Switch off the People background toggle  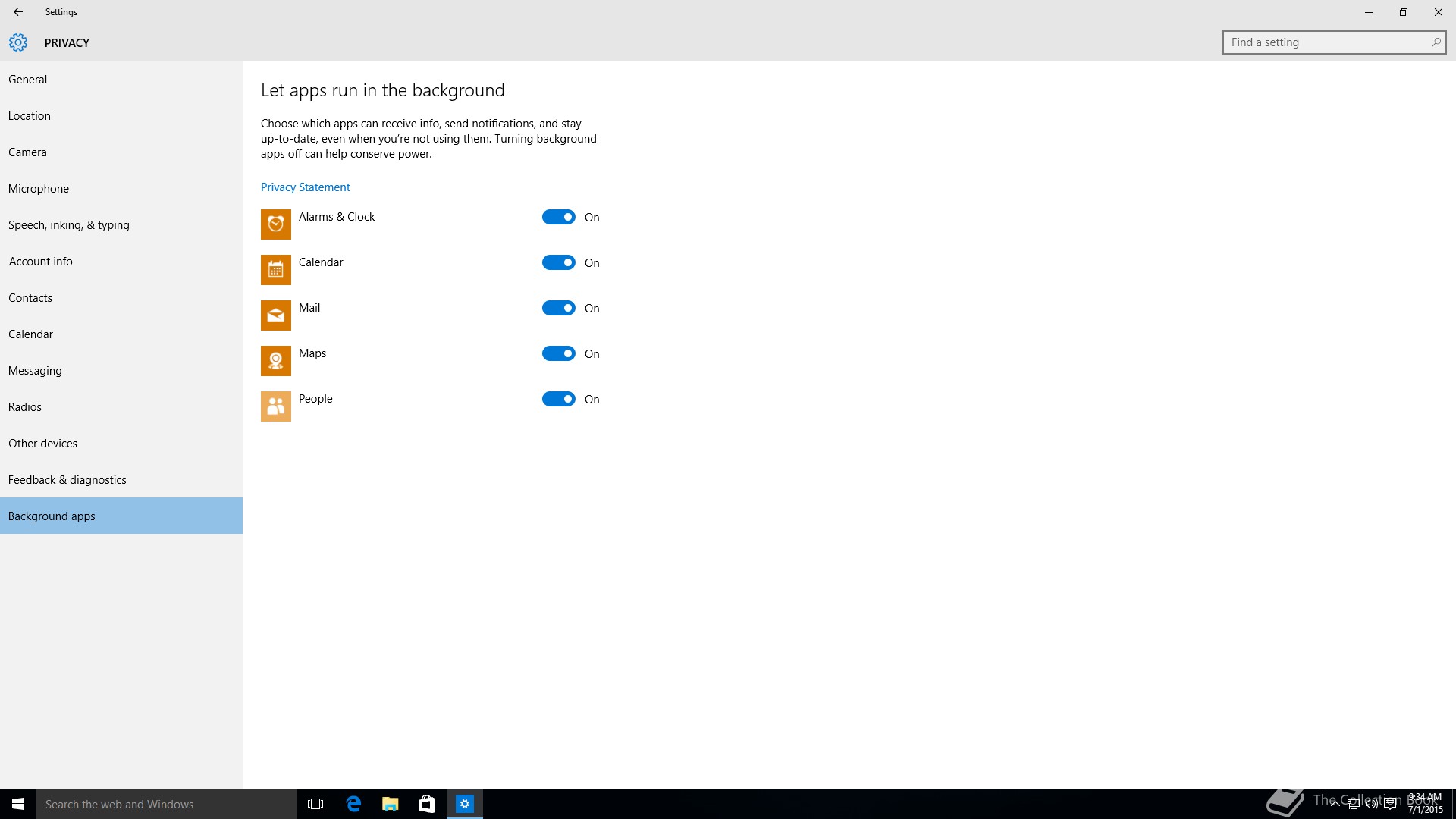click(559, 400)
